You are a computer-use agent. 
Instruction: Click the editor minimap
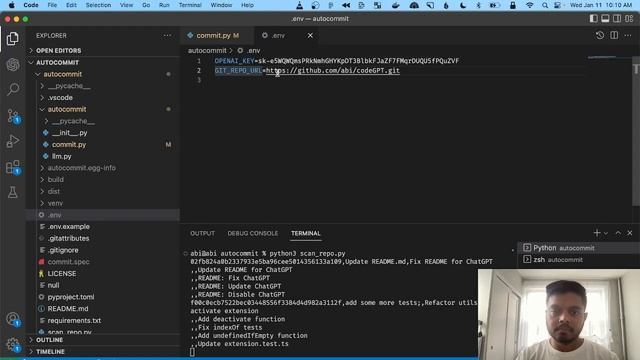(x=602, y=57)
